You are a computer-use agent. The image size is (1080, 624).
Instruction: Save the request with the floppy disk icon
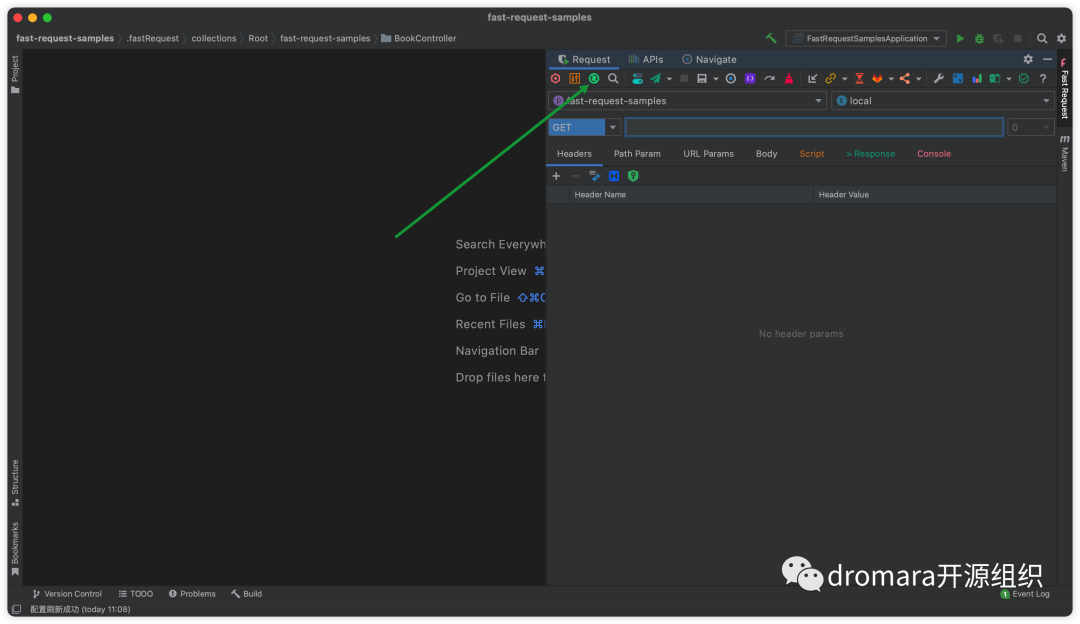pos(702,79)
